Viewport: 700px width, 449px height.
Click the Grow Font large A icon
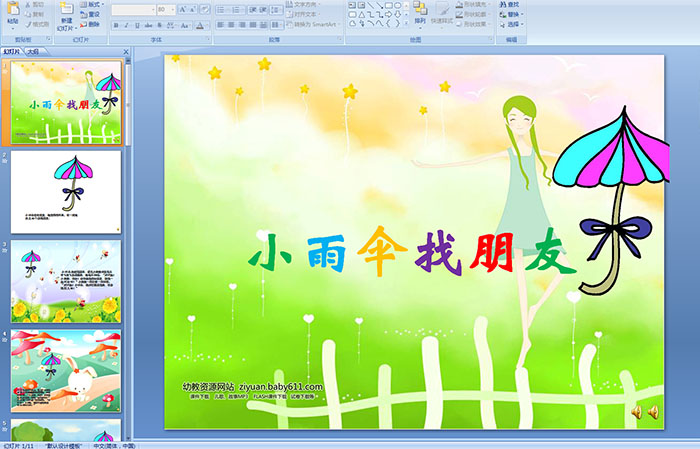(x=183, y=9)
